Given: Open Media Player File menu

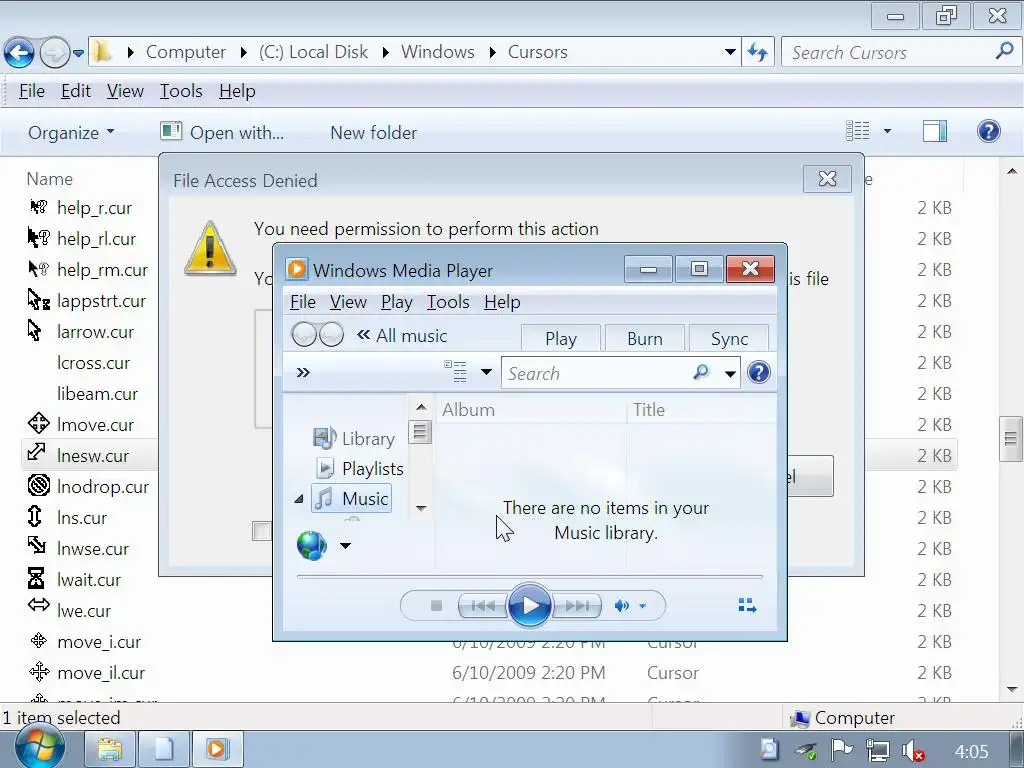Looking at the screenshot, I should (x=302, y=302).
